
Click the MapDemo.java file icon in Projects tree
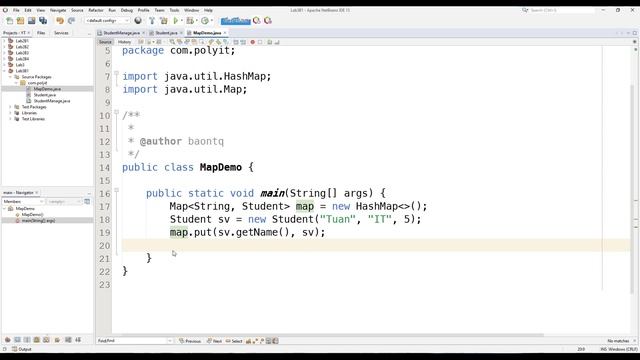point(29,89)
